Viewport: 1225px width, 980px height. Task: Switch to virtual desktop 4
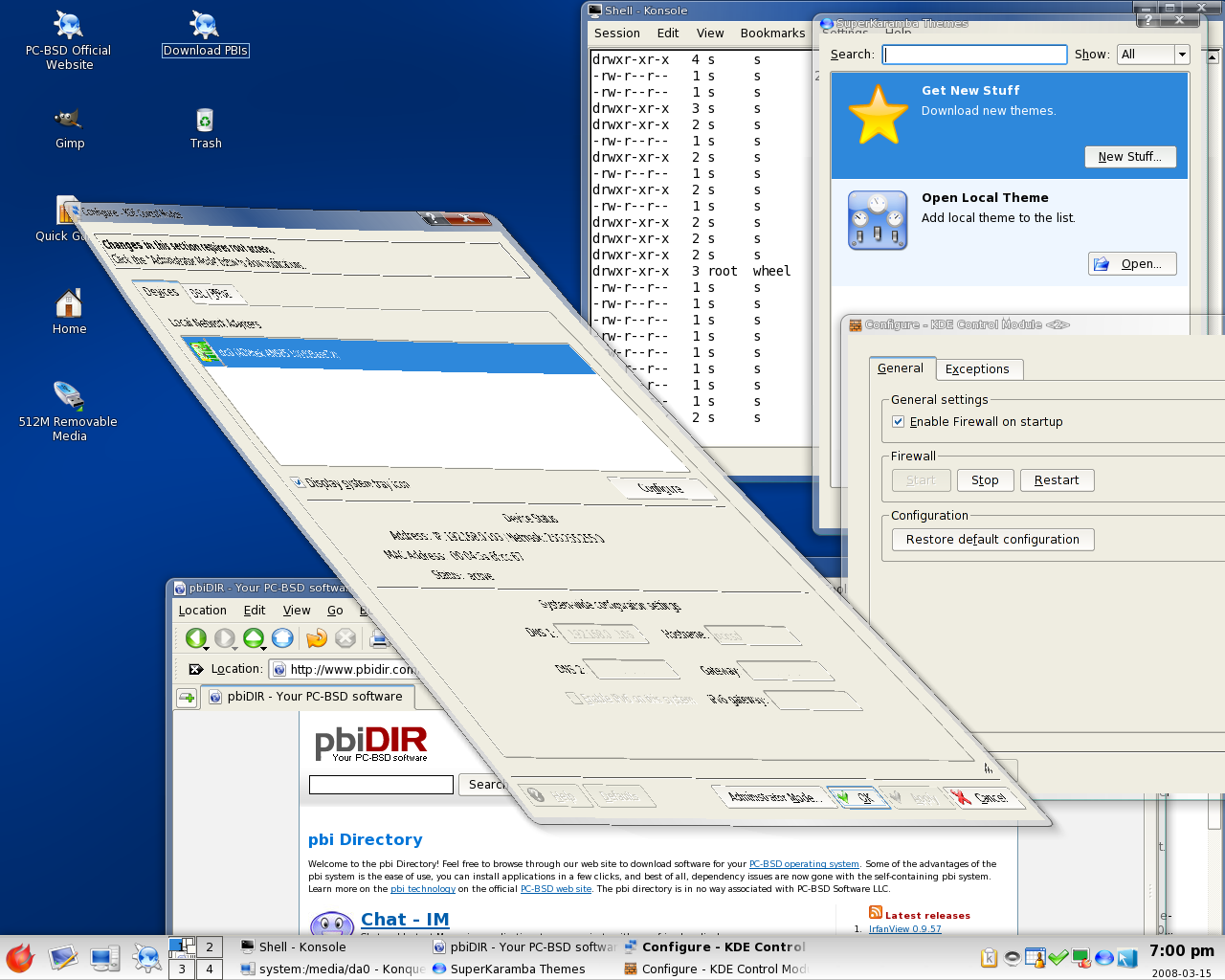click(210, 969)
